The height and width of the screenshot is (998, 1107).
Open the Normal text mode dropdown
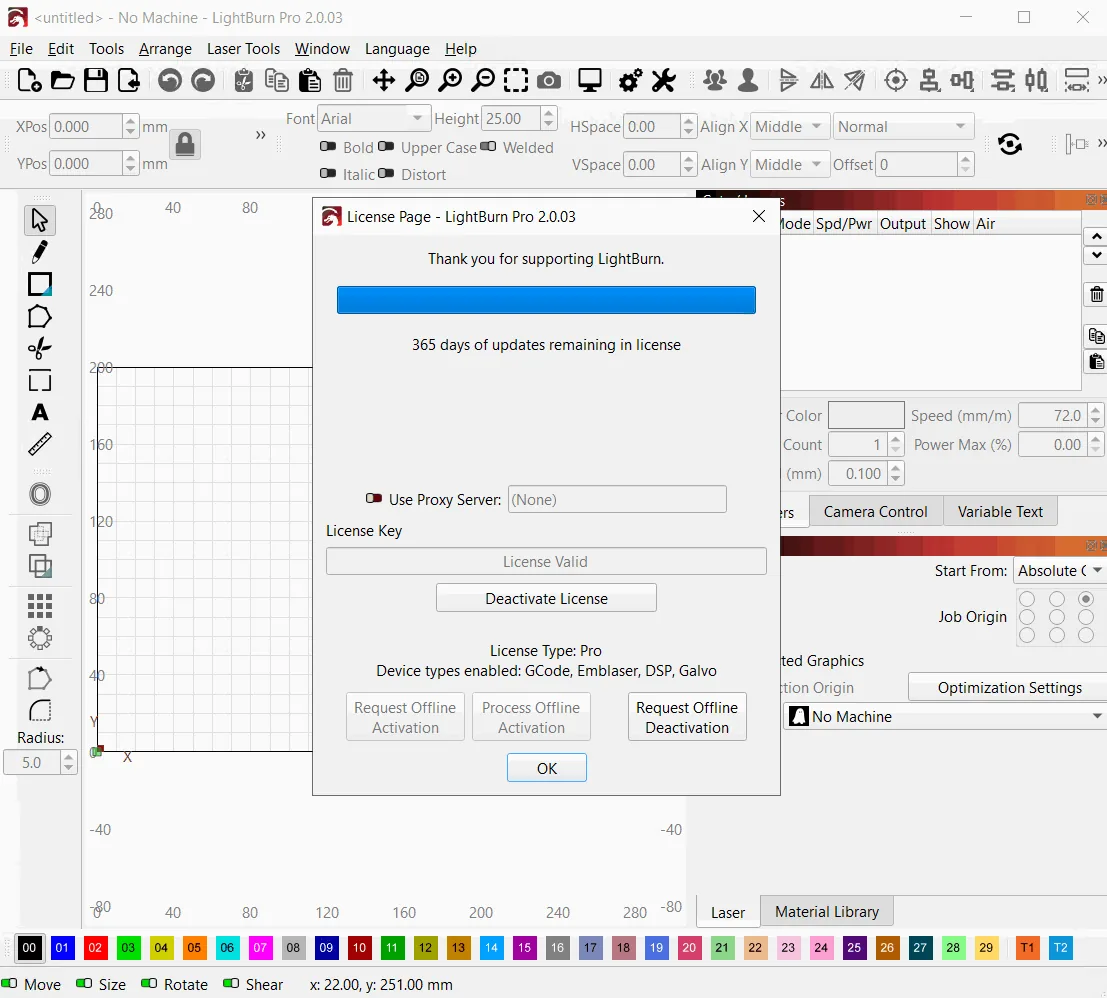tap(903, 126)
